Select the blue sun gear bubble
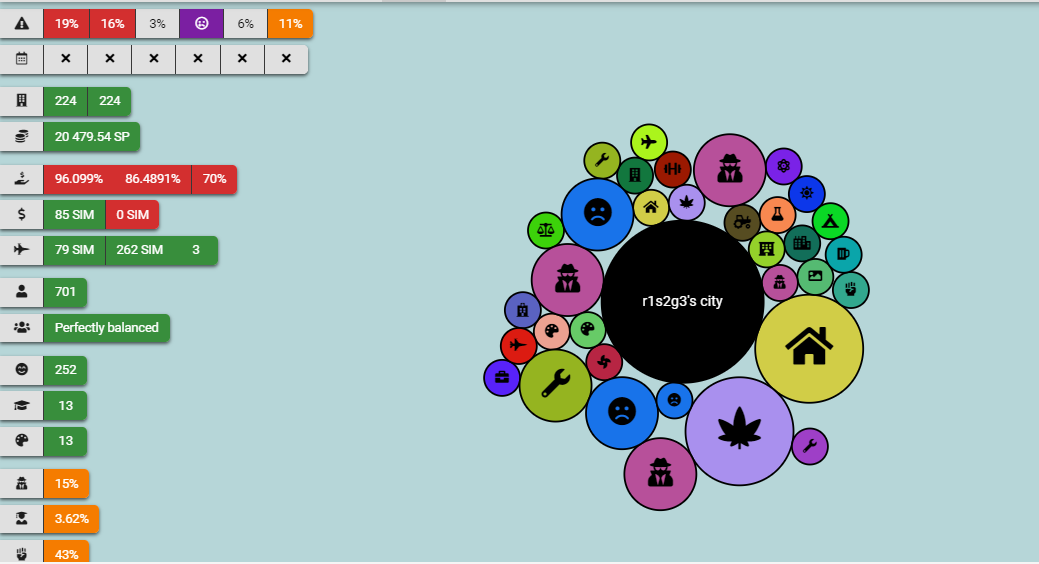The width and height of the screenshot is (1039, 564). (x=806, y=194)
